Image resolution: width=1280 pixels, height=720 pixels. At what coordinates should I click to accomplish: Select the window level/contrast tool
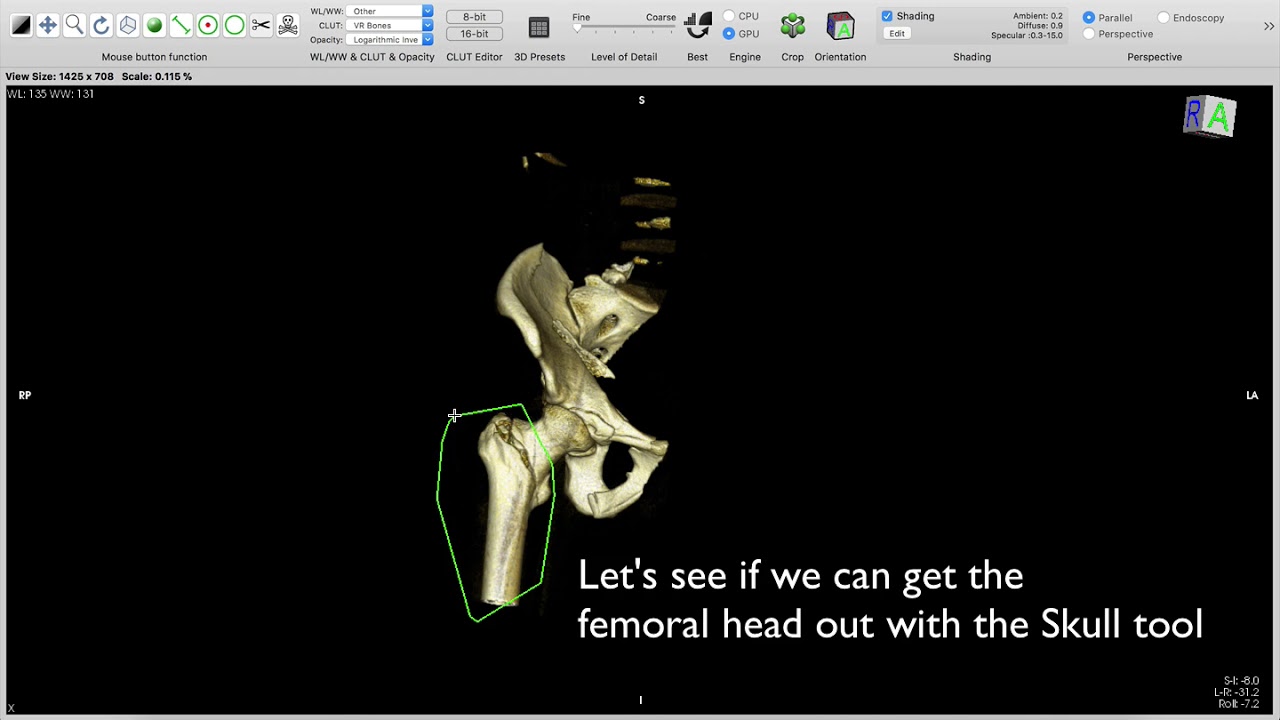(21, 25)
